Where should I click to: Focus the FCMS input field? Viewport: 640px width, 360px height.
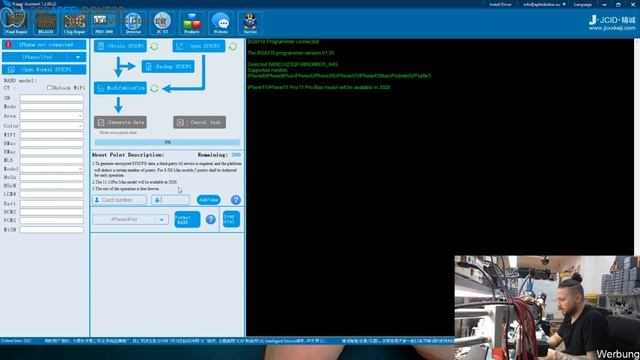[51, 220]
